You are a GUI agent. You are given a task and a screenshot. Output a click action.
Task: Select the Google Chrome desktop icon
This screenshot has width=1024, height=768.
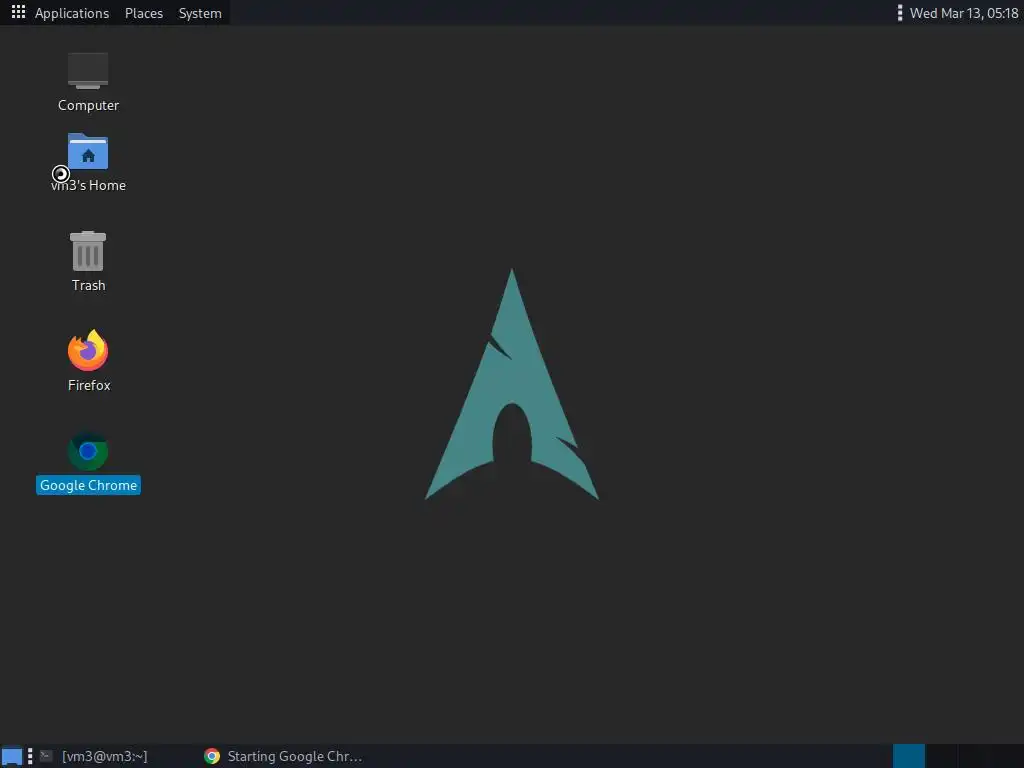(88, 451)
